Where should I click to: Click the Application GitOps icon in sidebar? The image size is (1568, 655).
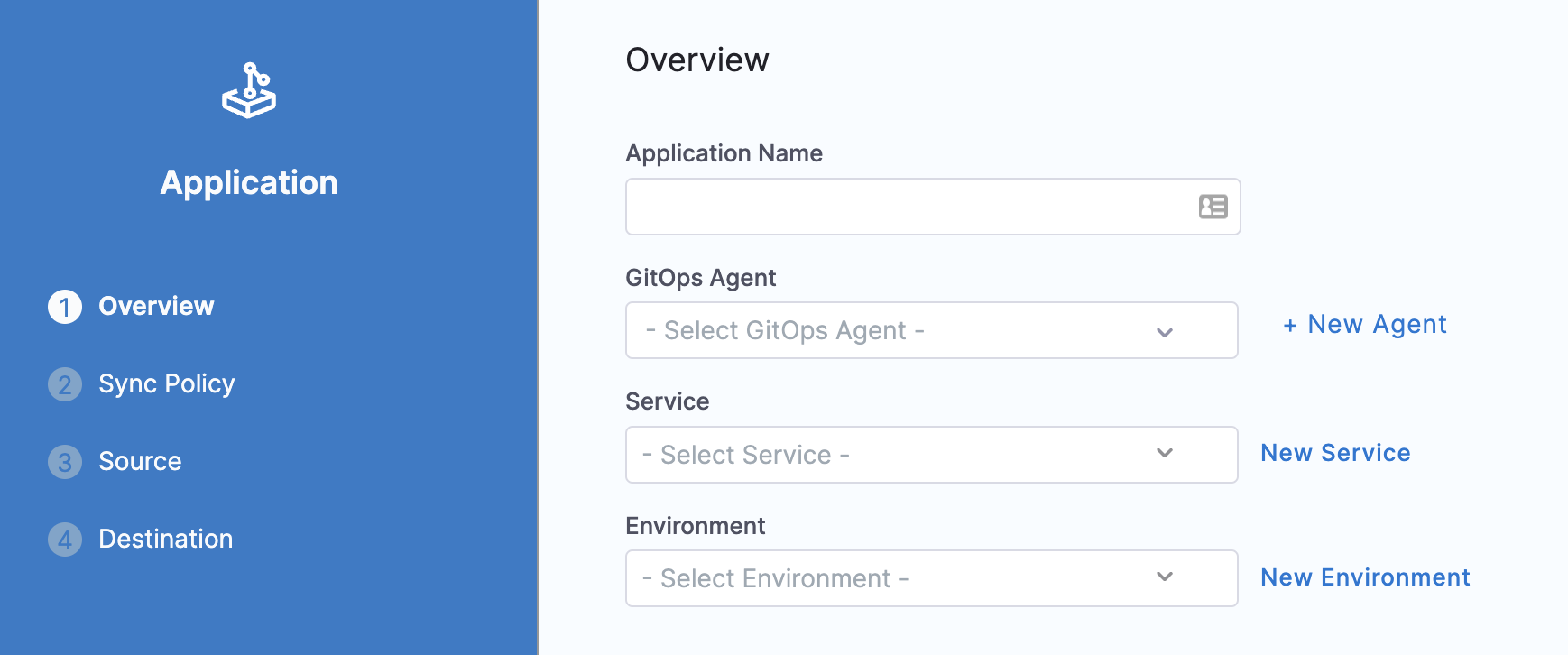click(x=249, y=90)
